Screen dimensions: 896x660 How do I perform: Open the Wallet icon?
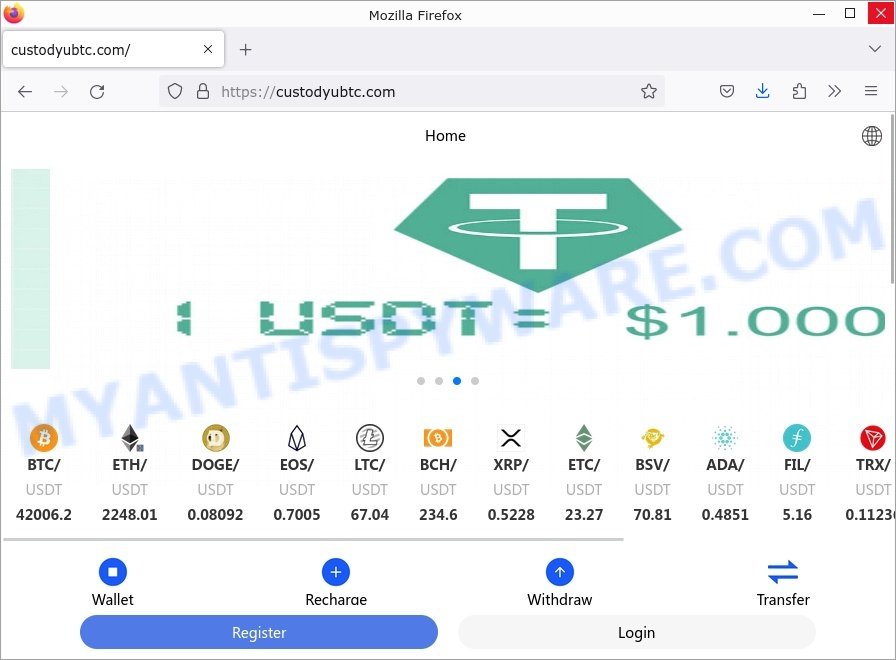point(113,572)
